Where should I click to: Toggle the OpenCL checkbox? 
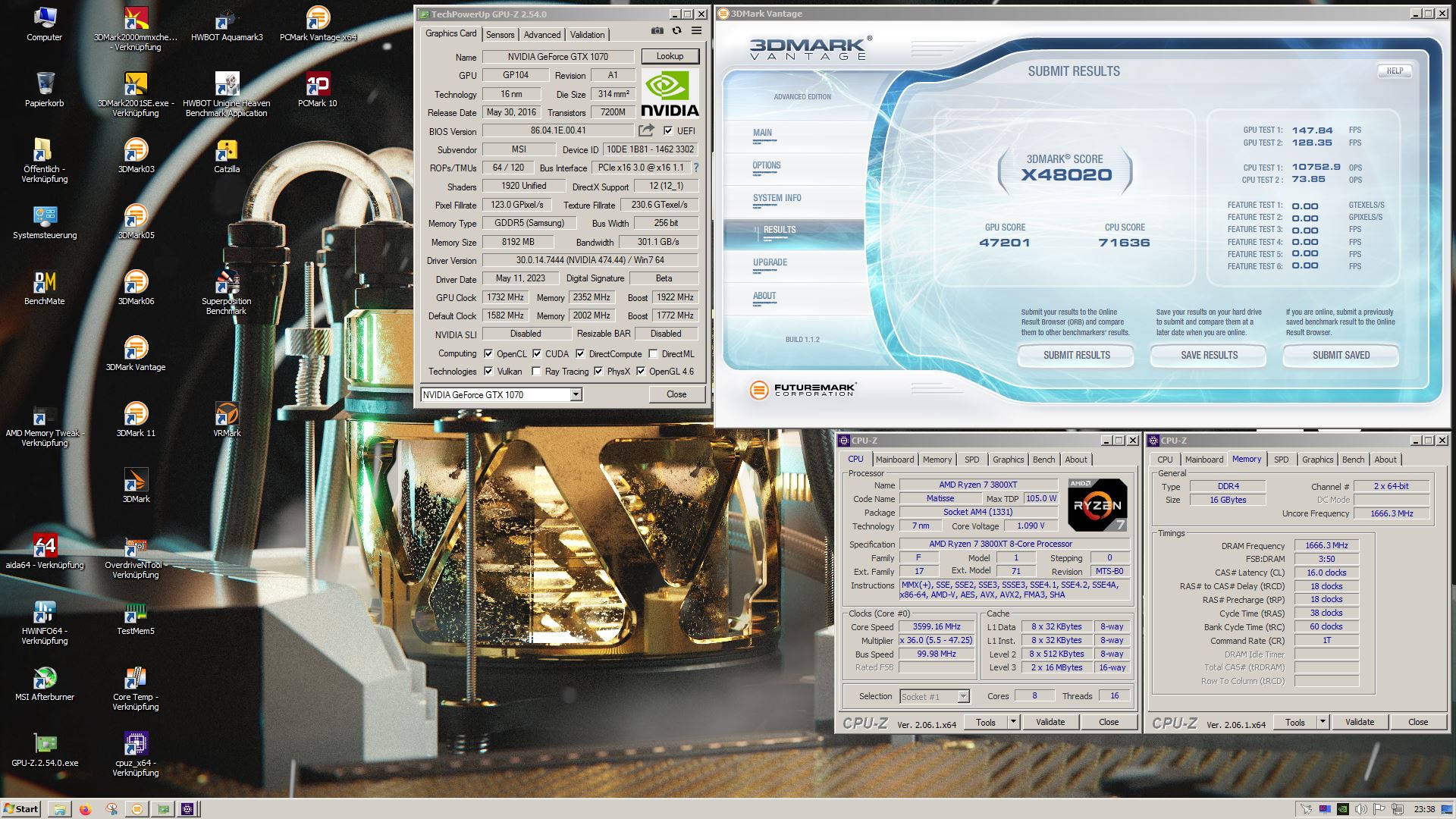(x=489, y=353)
